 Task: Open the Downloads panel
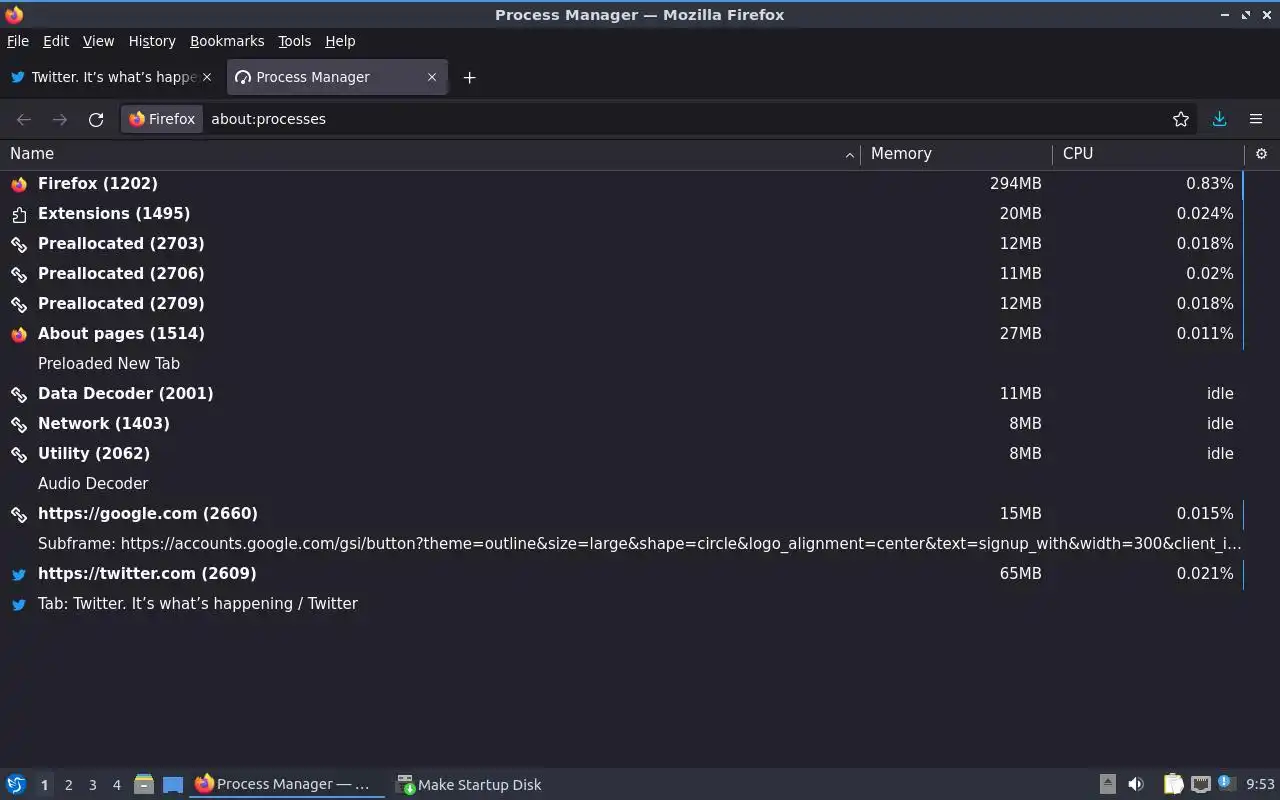(1219, 119)
